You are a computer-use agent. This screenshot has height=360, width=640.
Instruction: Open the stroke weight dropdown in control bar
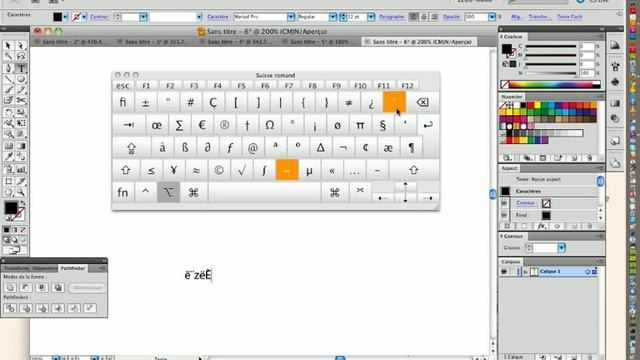[x=143, y=17]
